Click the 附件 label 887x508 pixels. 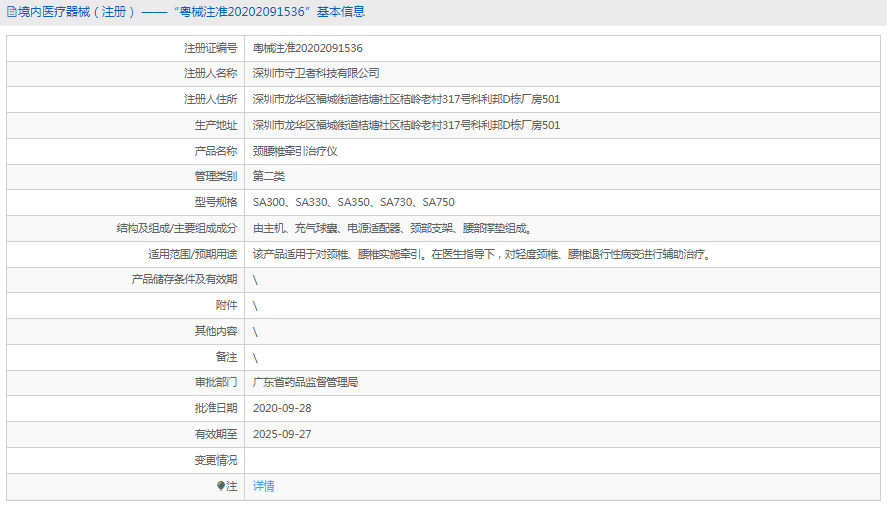click(226, 305)
